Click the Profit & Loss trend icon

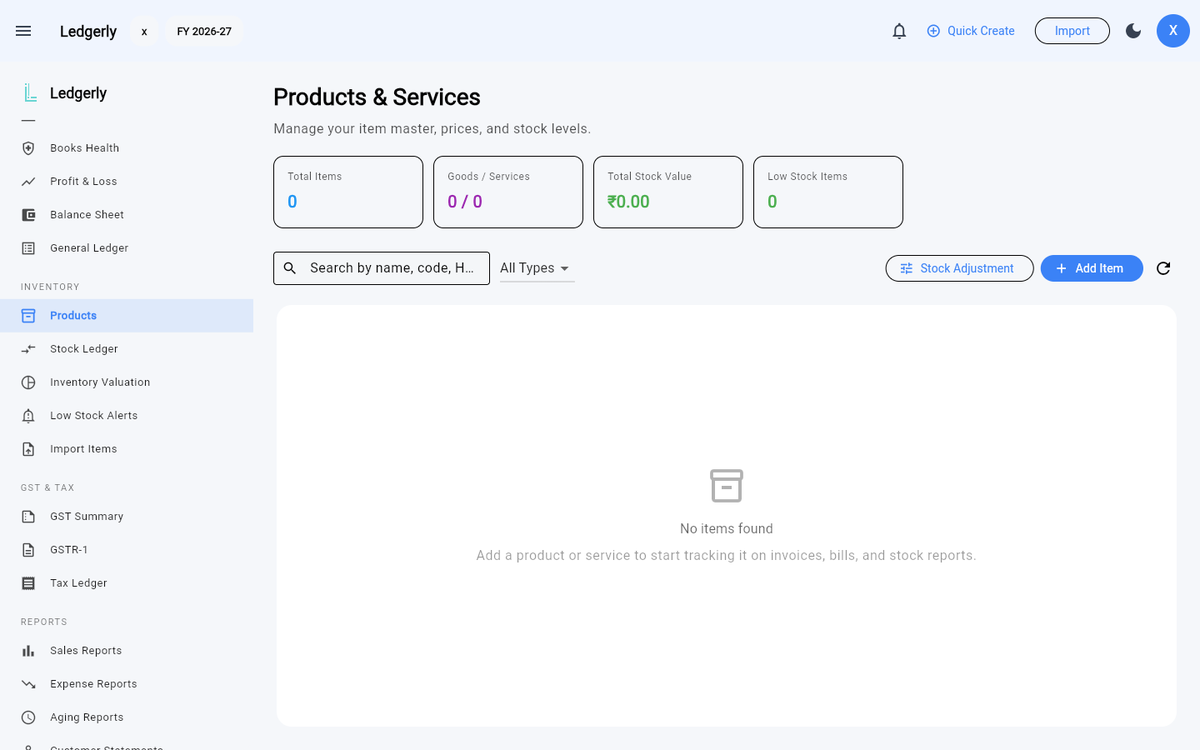tap(29, 181)
